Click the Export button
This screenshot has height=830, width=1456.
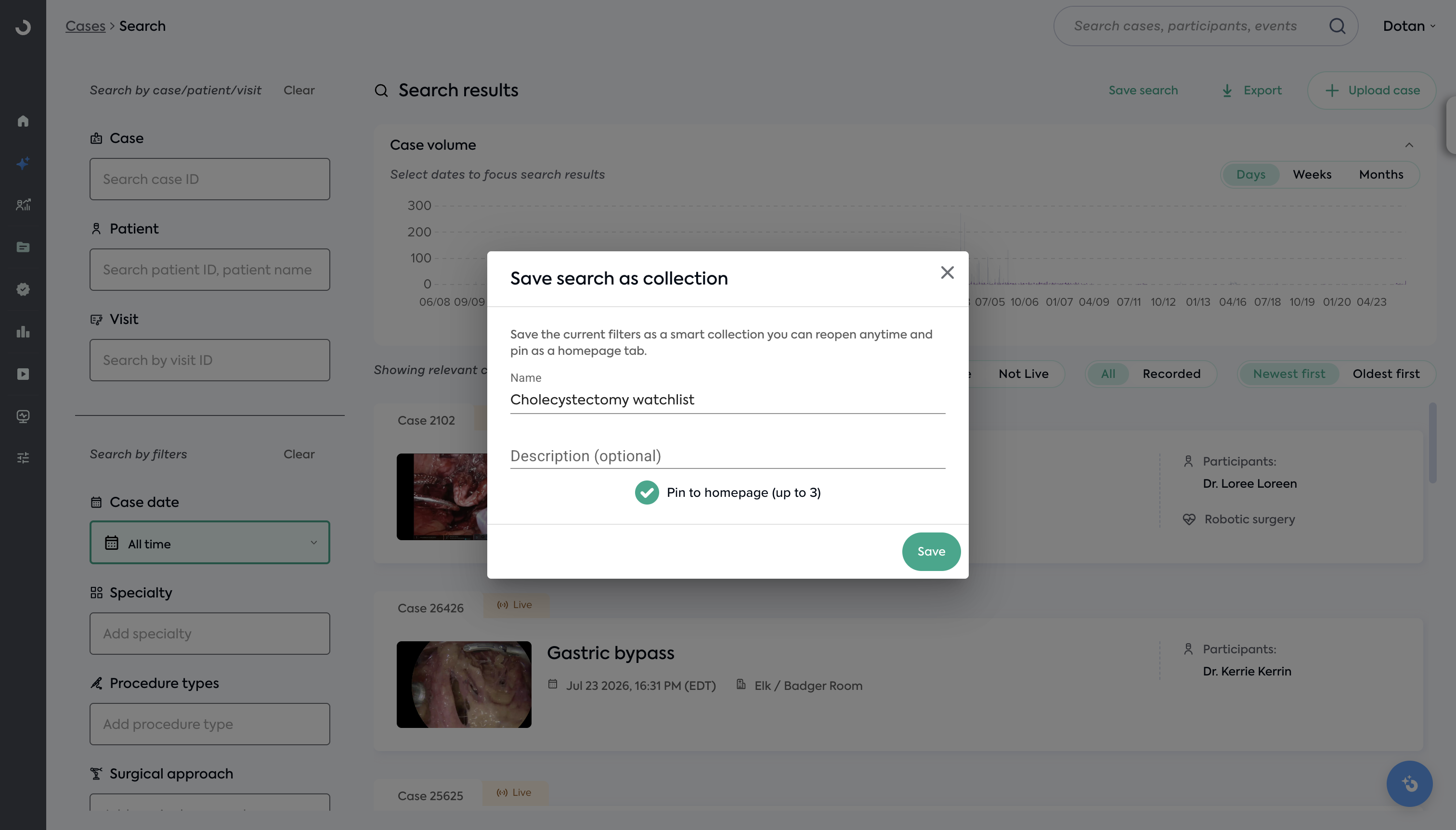tap(1251, 90)
